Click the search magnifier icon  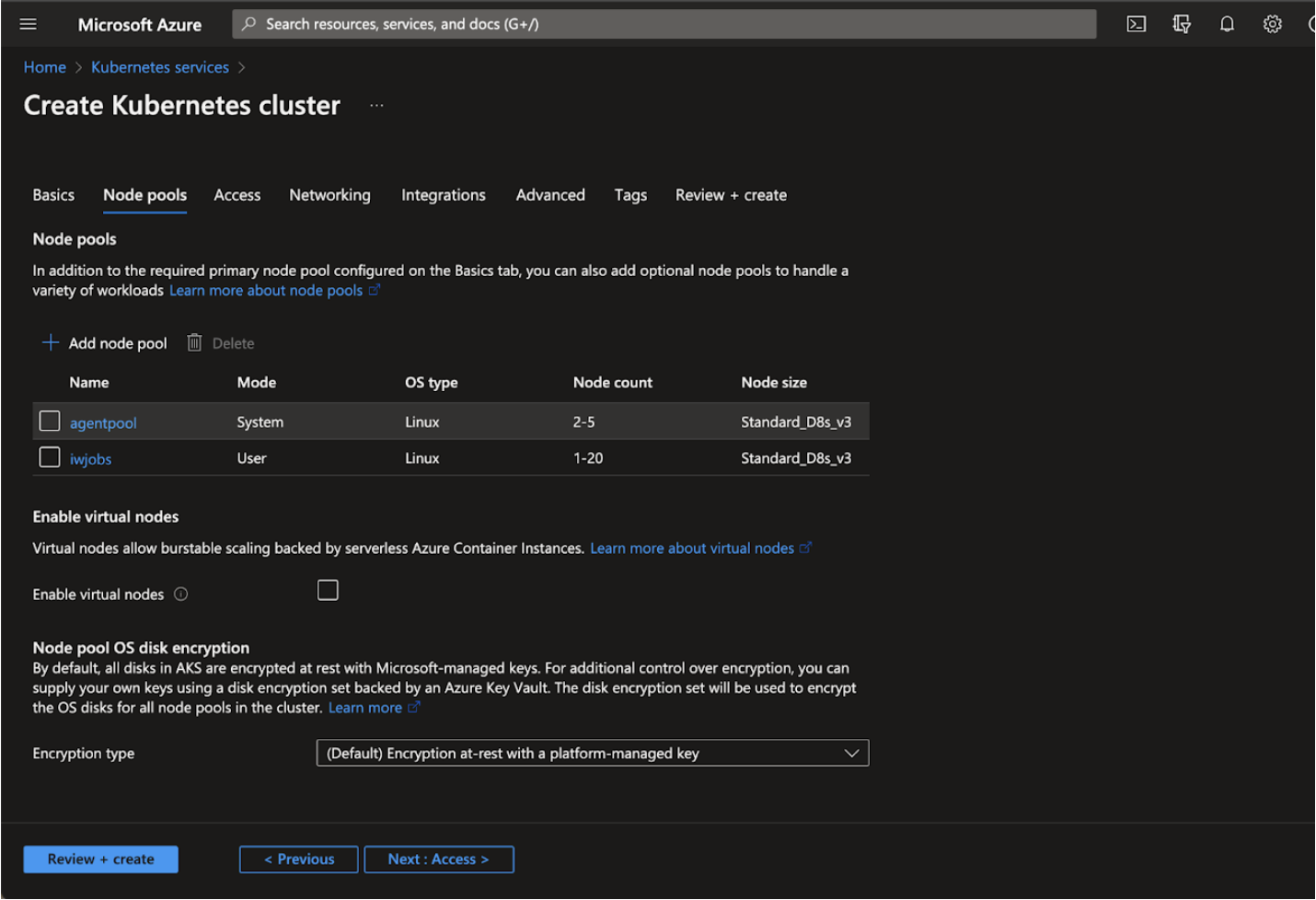click(x=248, y=24)
